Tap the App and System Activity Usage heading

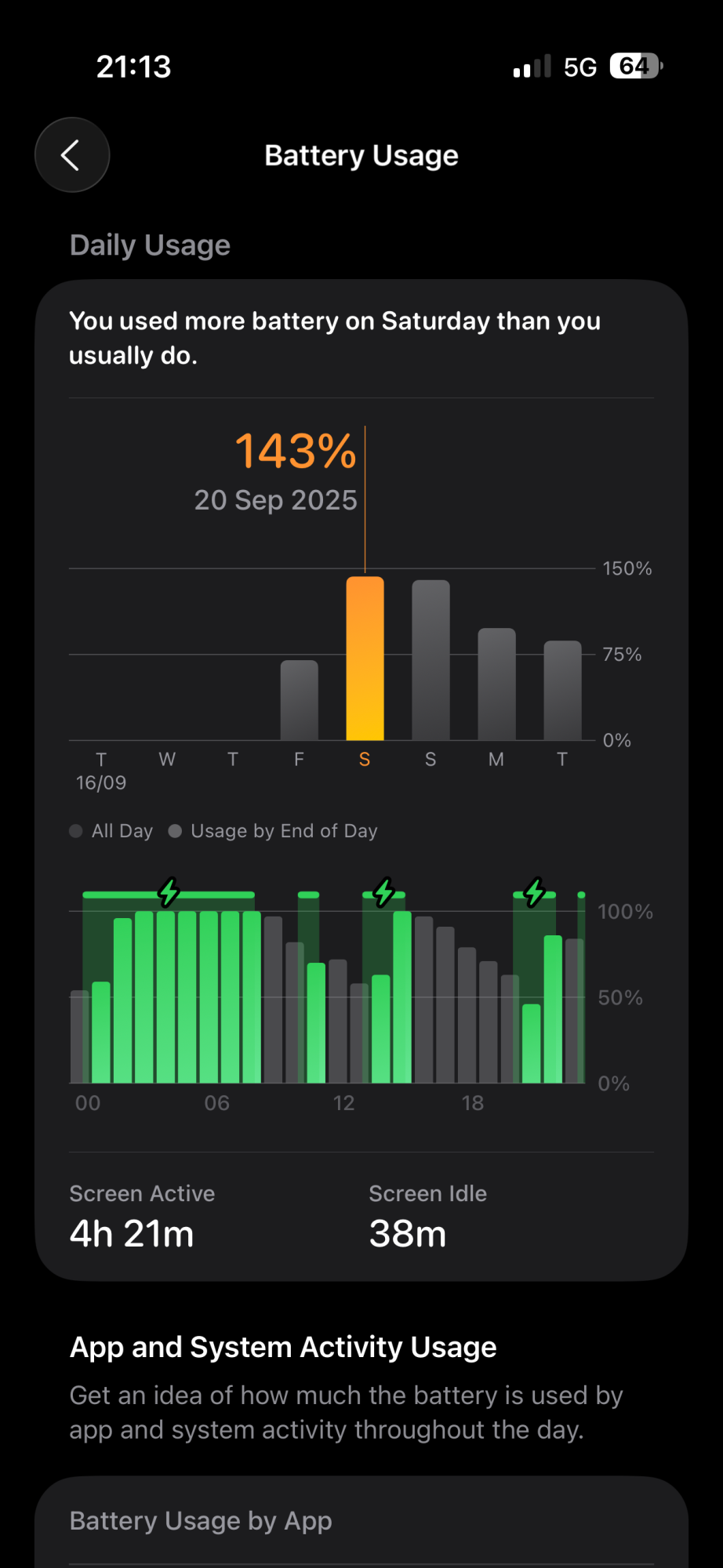pyautogui.click(x=283, y=1347)
